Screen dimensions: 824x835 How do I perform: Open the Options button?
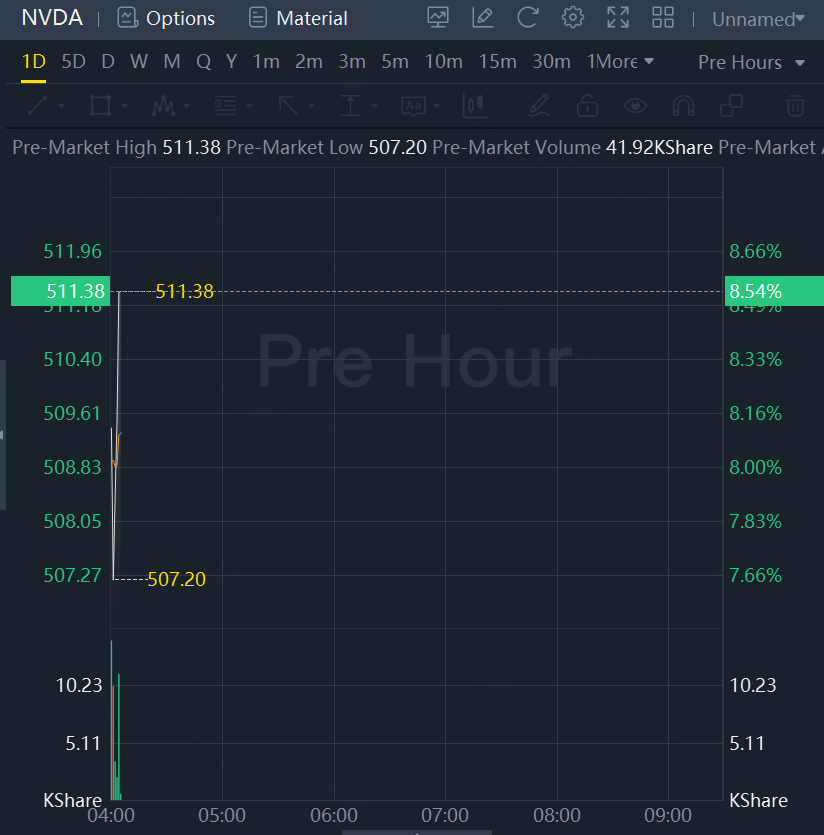pos(166,18)
